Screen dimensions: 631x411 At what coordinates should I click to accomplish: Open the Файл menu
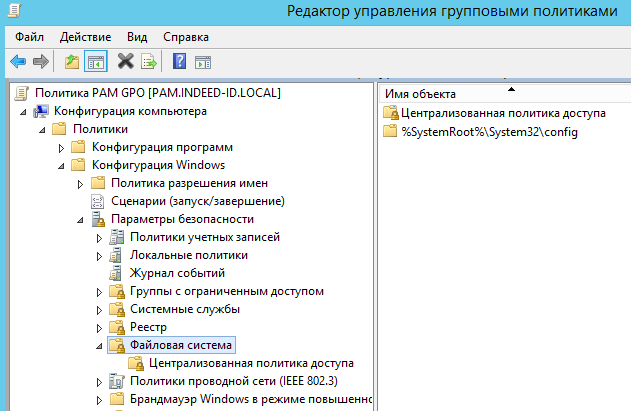[x=29, y=36]
